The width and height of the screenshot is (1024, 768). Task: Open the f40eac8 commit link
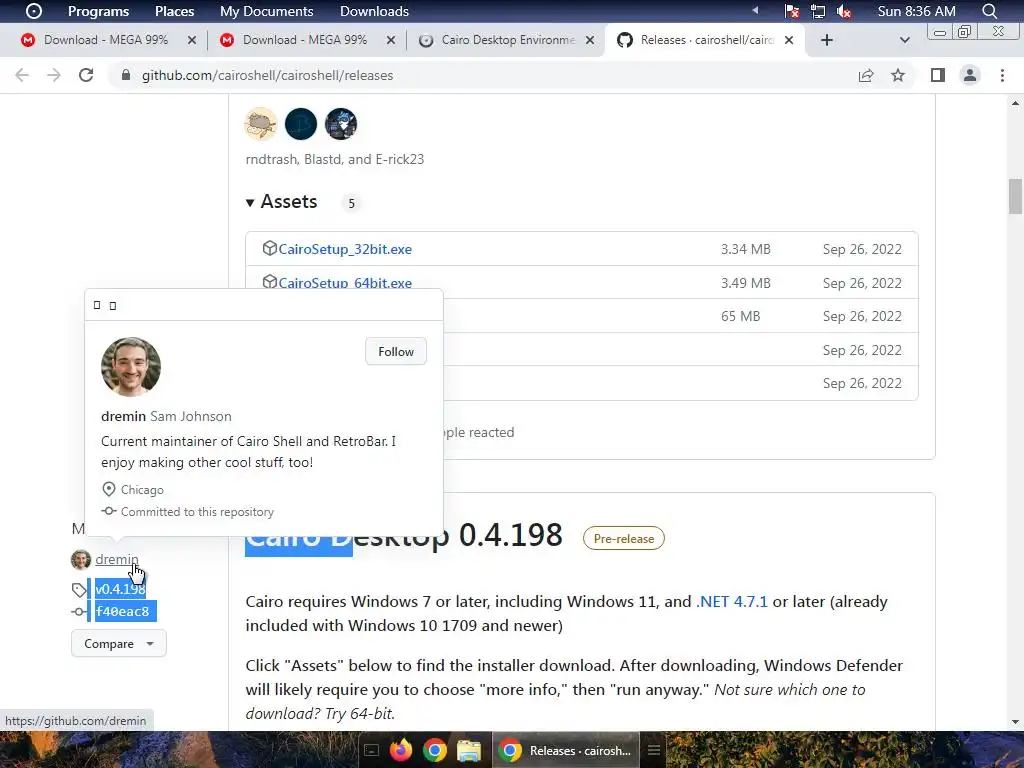pos(122,611)
